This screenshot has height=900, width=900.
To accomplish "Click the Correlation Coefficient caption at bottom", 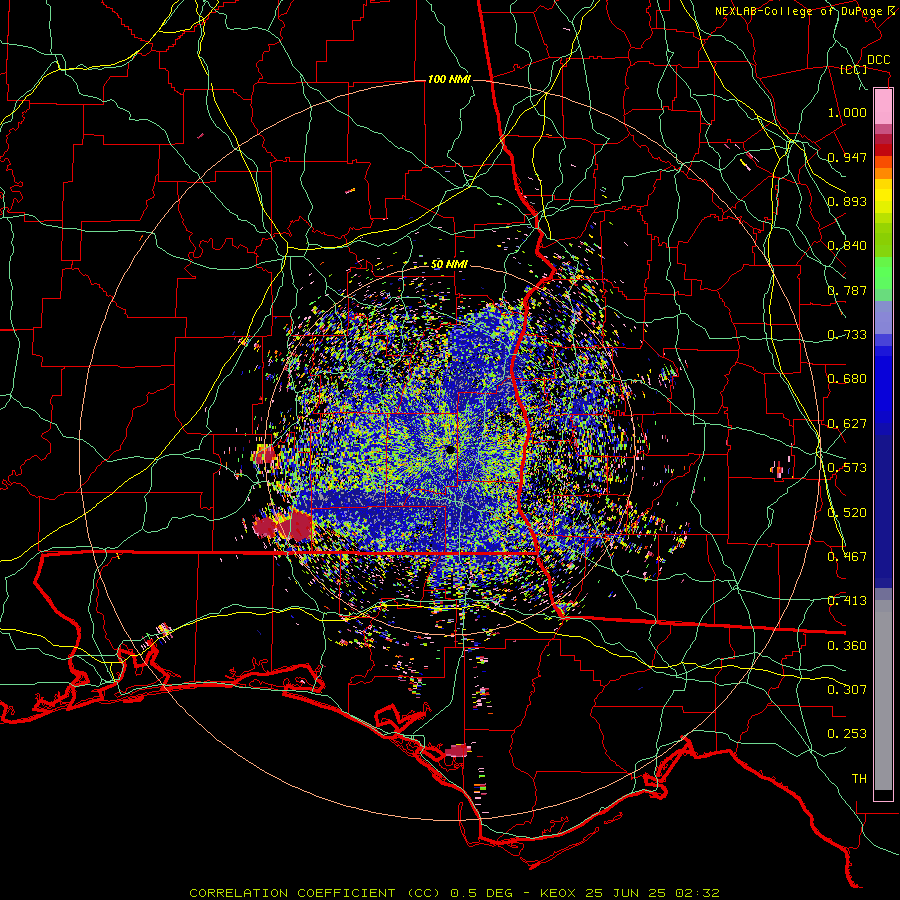I will (454, 893).
